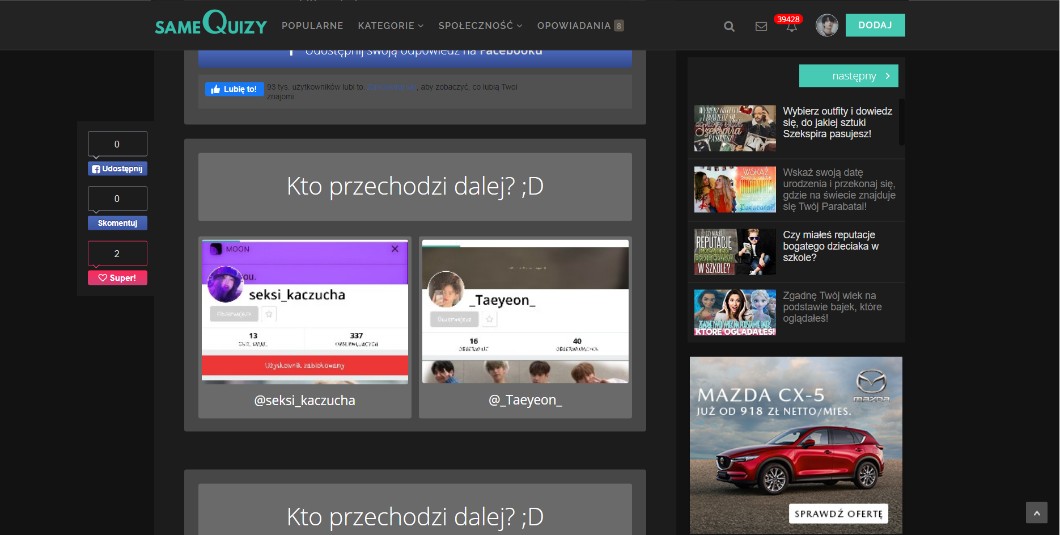The image size is (1060, 535).
Task: Open the messages envelope icon
Action: pos(761,26)
